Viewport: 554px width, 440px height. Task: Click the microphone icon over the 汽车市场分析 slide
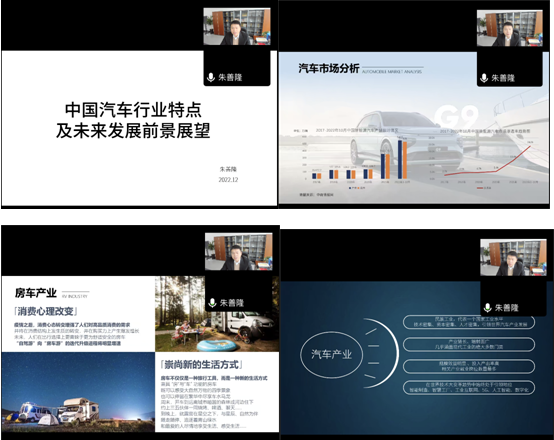484,78
